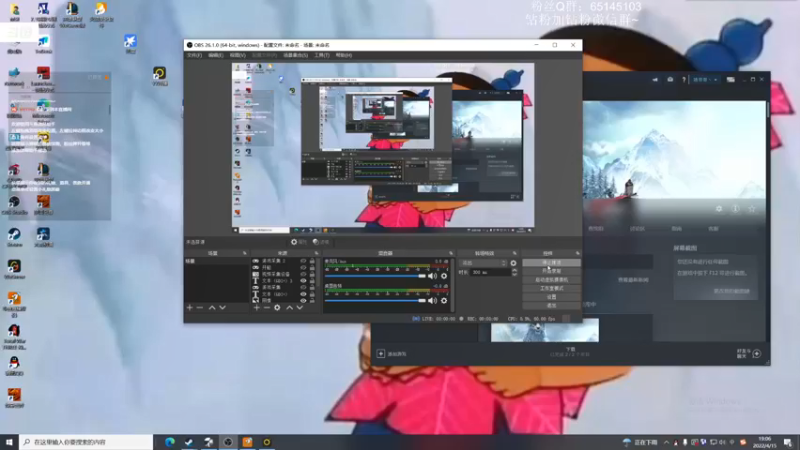Open Steam Big Picture mode icon
The height and width of the screenshot is (450, 800).
click(x=731, y=80)
